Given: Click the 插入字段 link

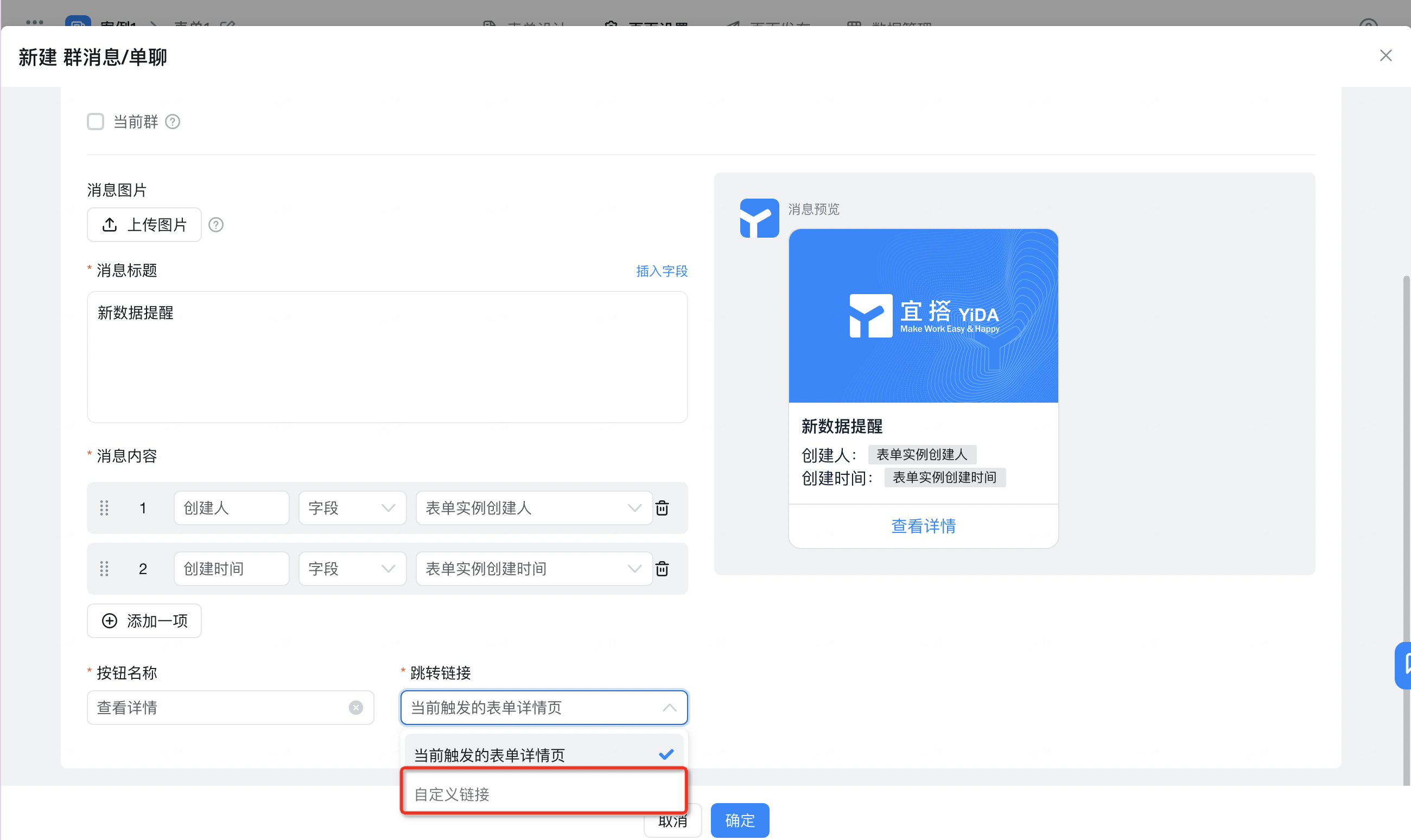Looking at the screenshot, I should click(x=662, y=271).
